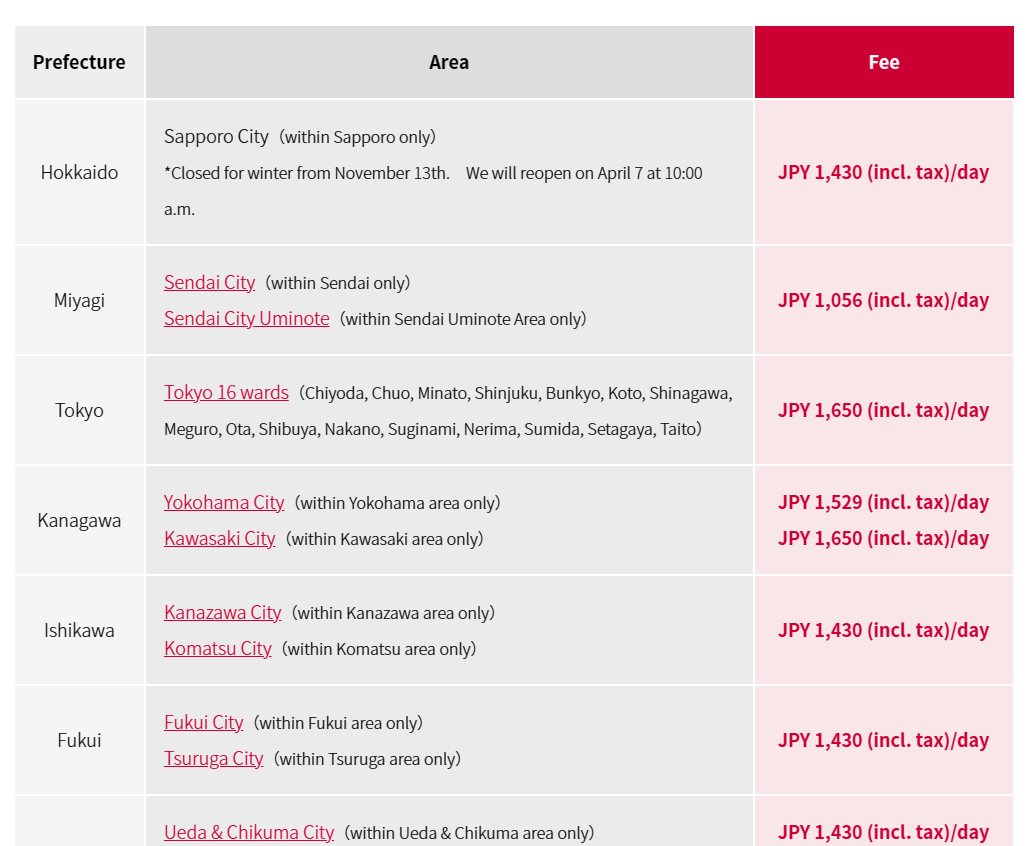The image size is (1027, 846).
Task: Open the Ueda & Chikuma City link
Action: (248, 832)
